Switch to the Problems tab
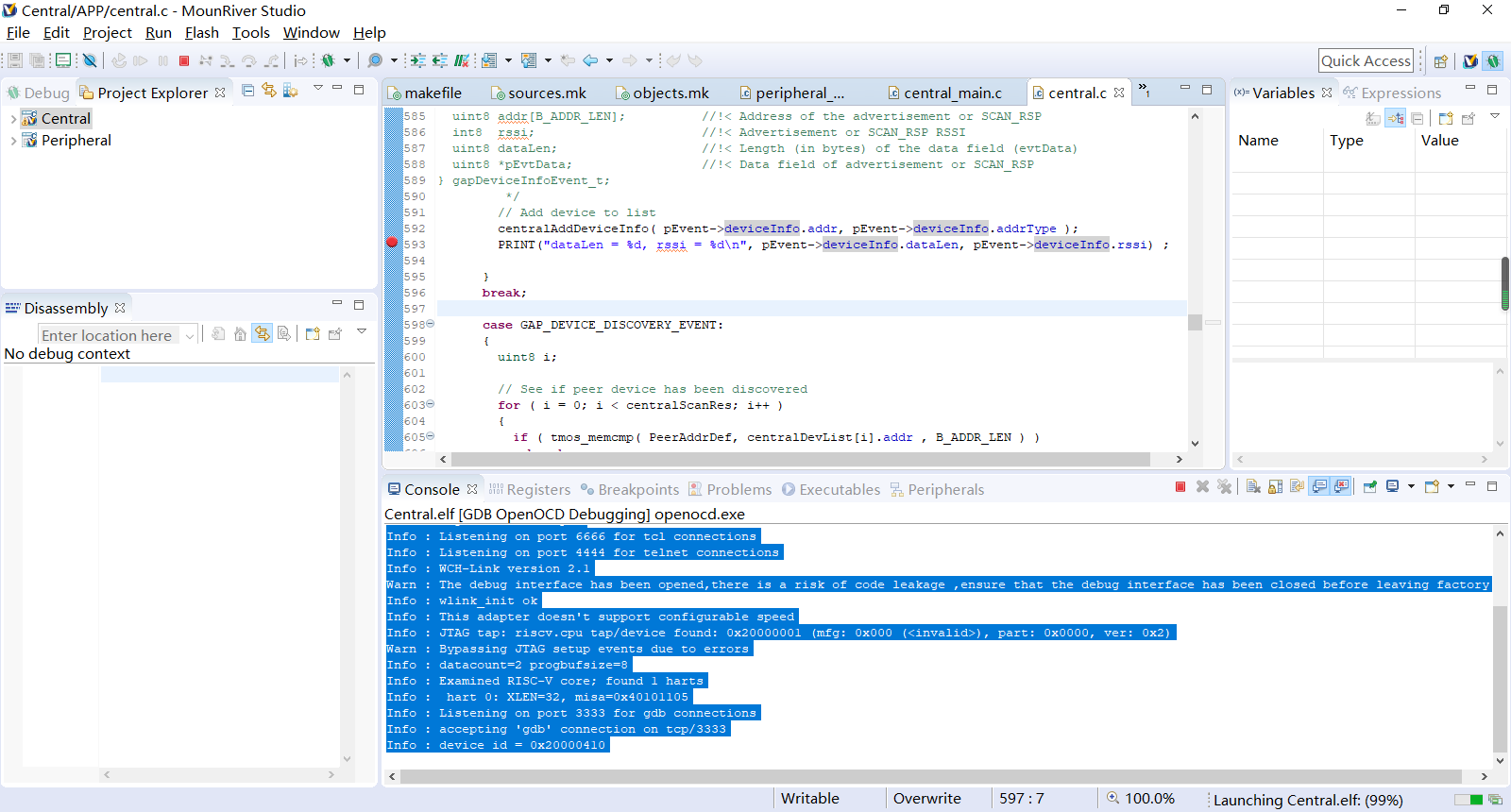The width and height of the screenshot is (1511, 812). tap(730, 489)
